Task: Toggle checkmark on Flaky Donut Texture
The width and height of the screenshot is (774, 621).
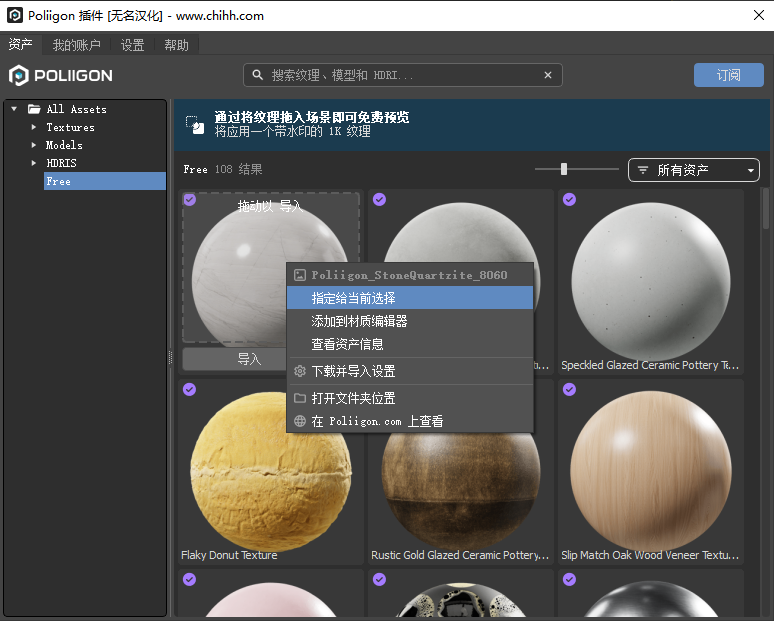Action: (189, 389)
